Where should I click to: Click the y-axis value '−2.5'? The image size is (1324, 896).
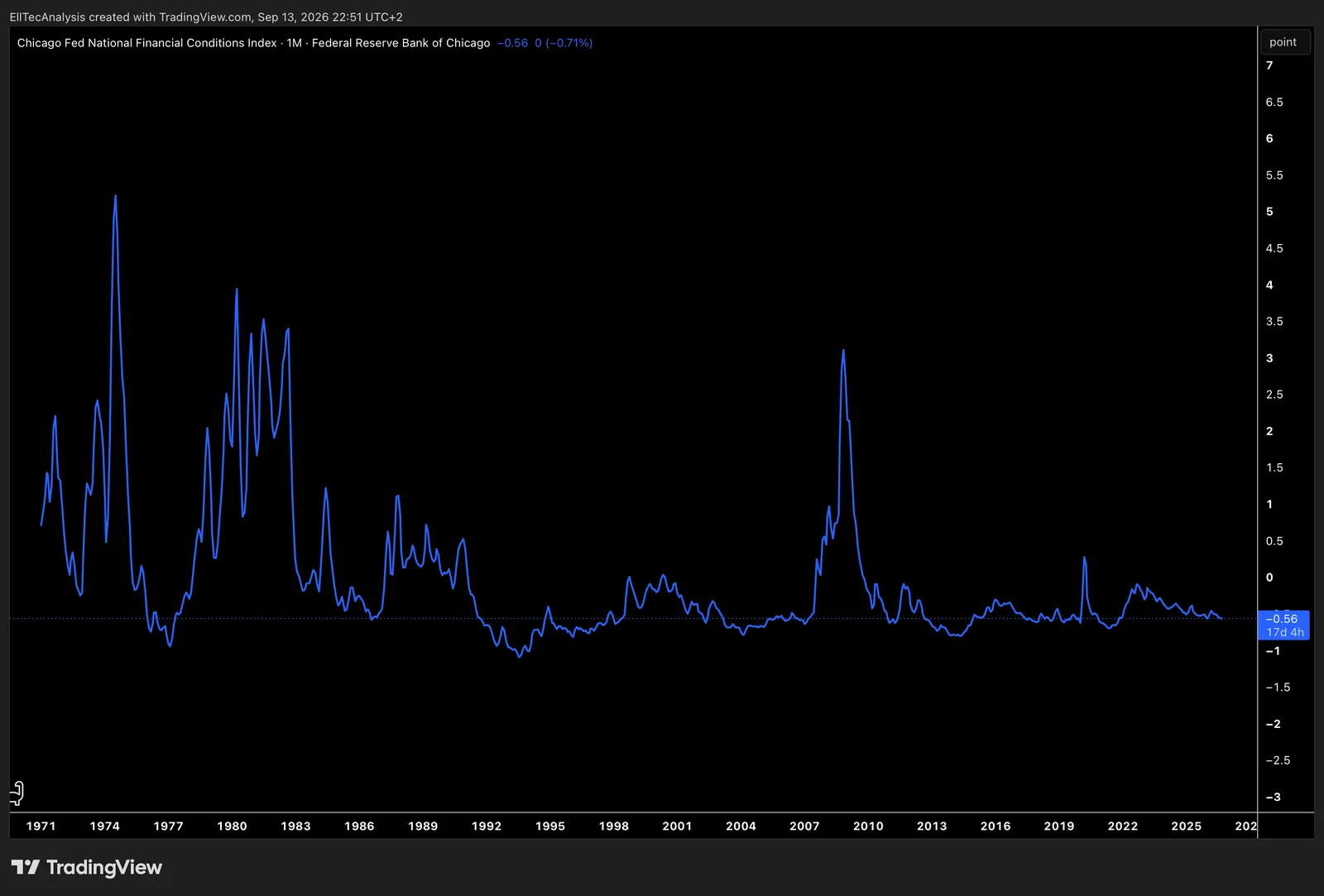pyautogui.click(x=1278, y=760)
